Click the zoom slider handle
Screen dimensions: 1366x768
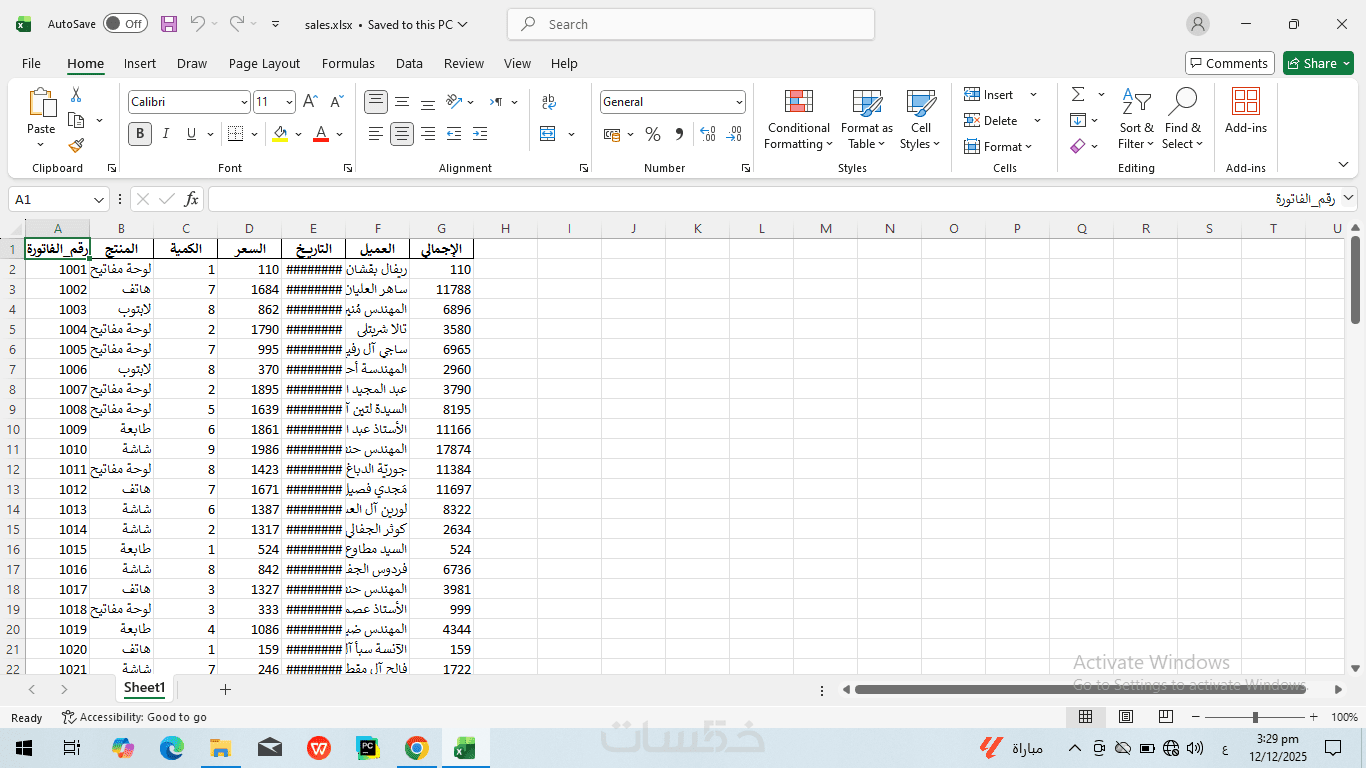1255,717
